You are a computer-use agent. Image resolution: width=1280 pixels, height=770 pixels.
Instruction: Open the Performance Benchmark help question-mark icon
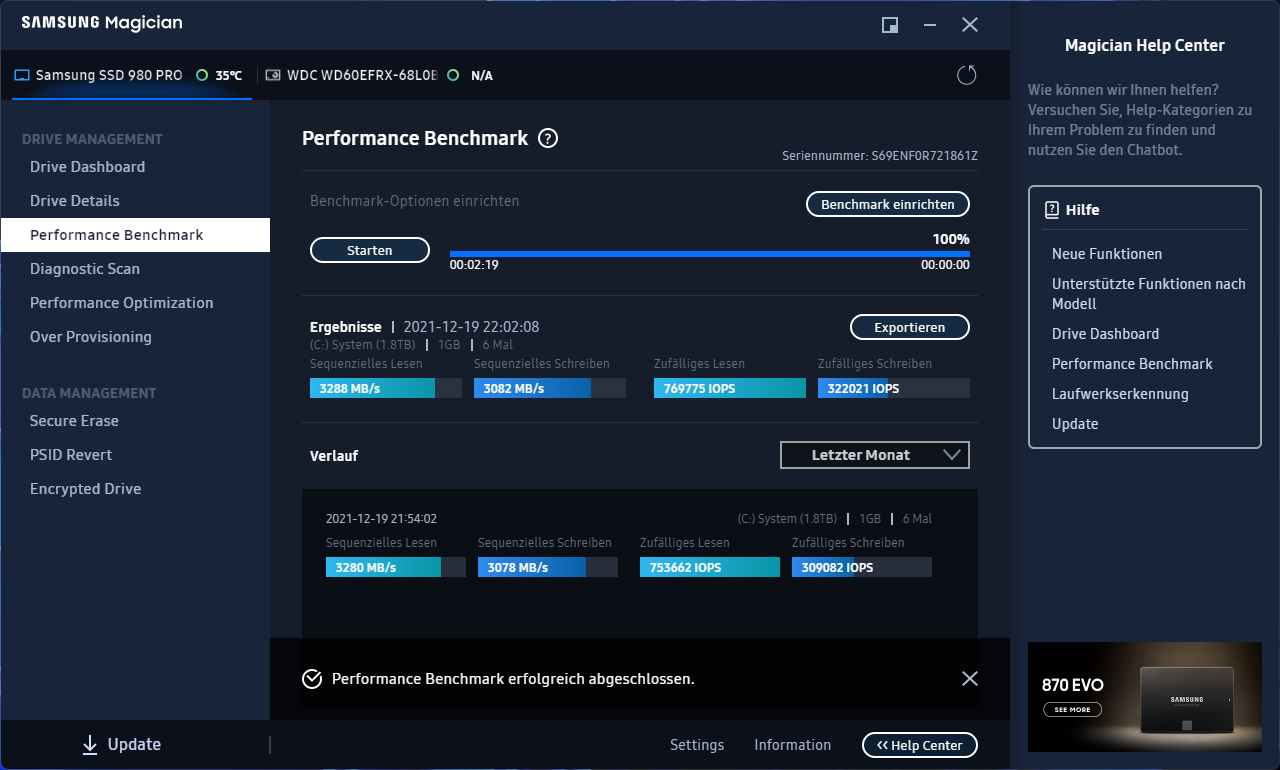click(548, 139)
